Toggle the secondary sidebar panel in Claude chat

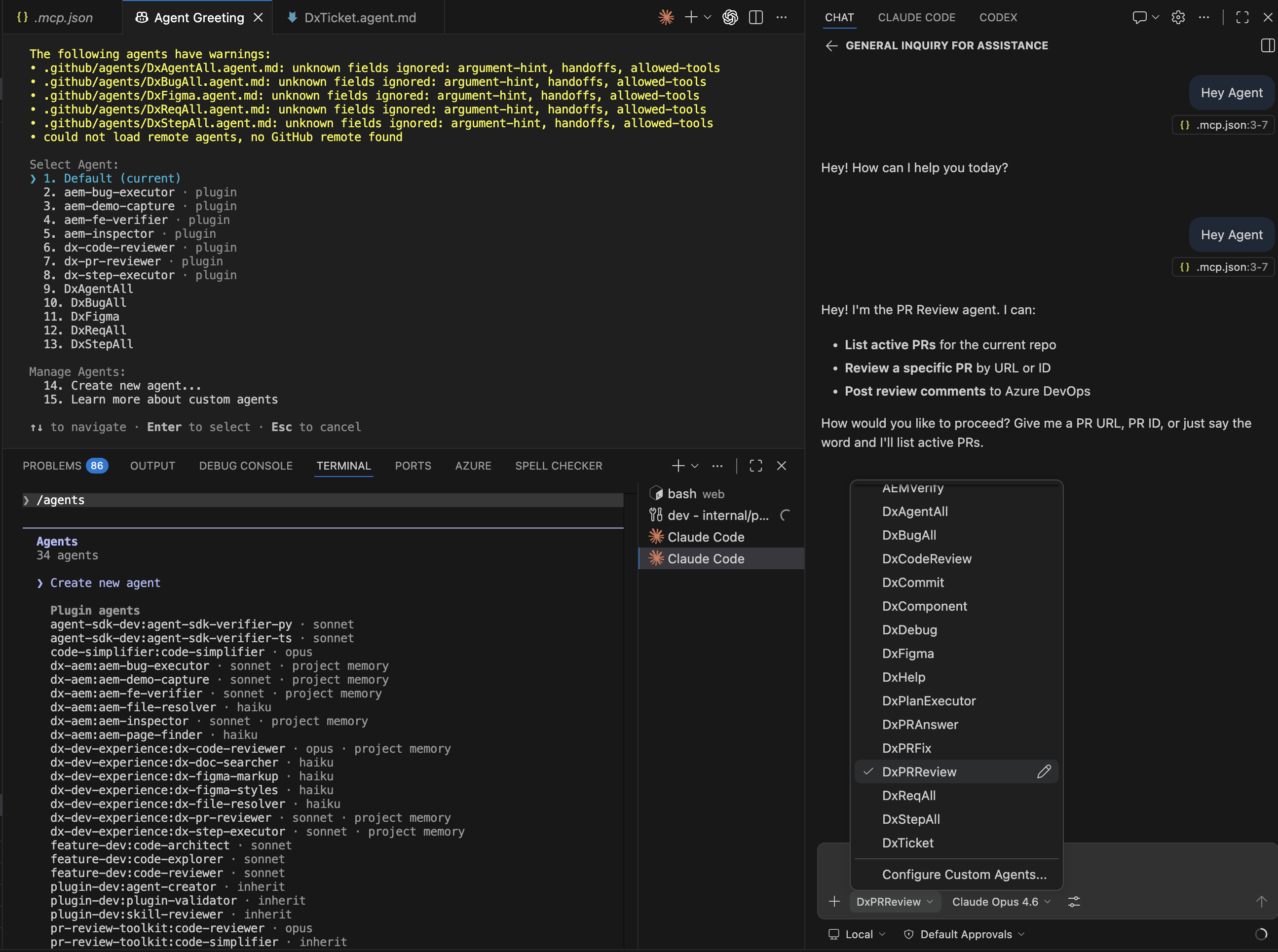[1267, 45]
